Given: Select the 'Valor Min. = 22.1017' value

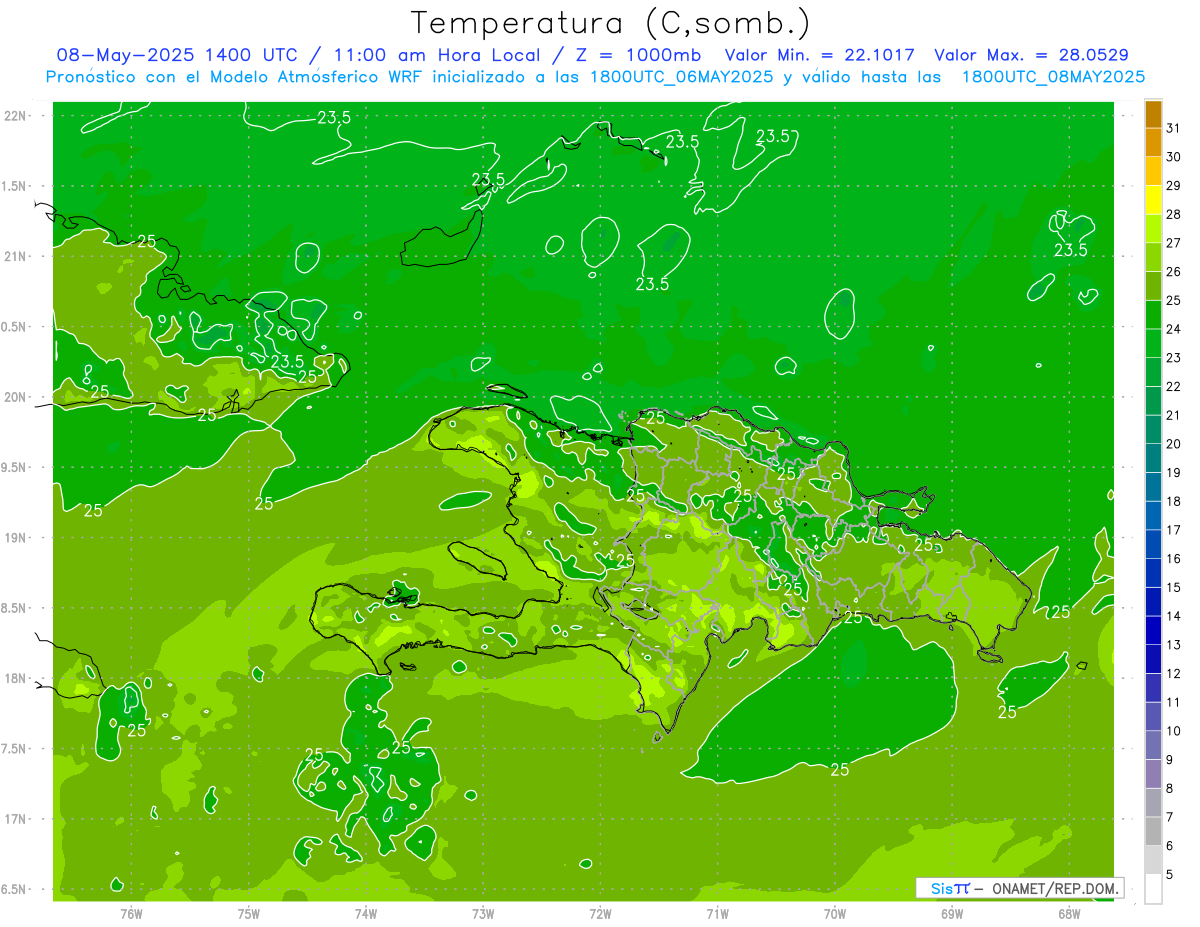Looking at the screenshot, I should pyautogui.click(x=819, y=55).
